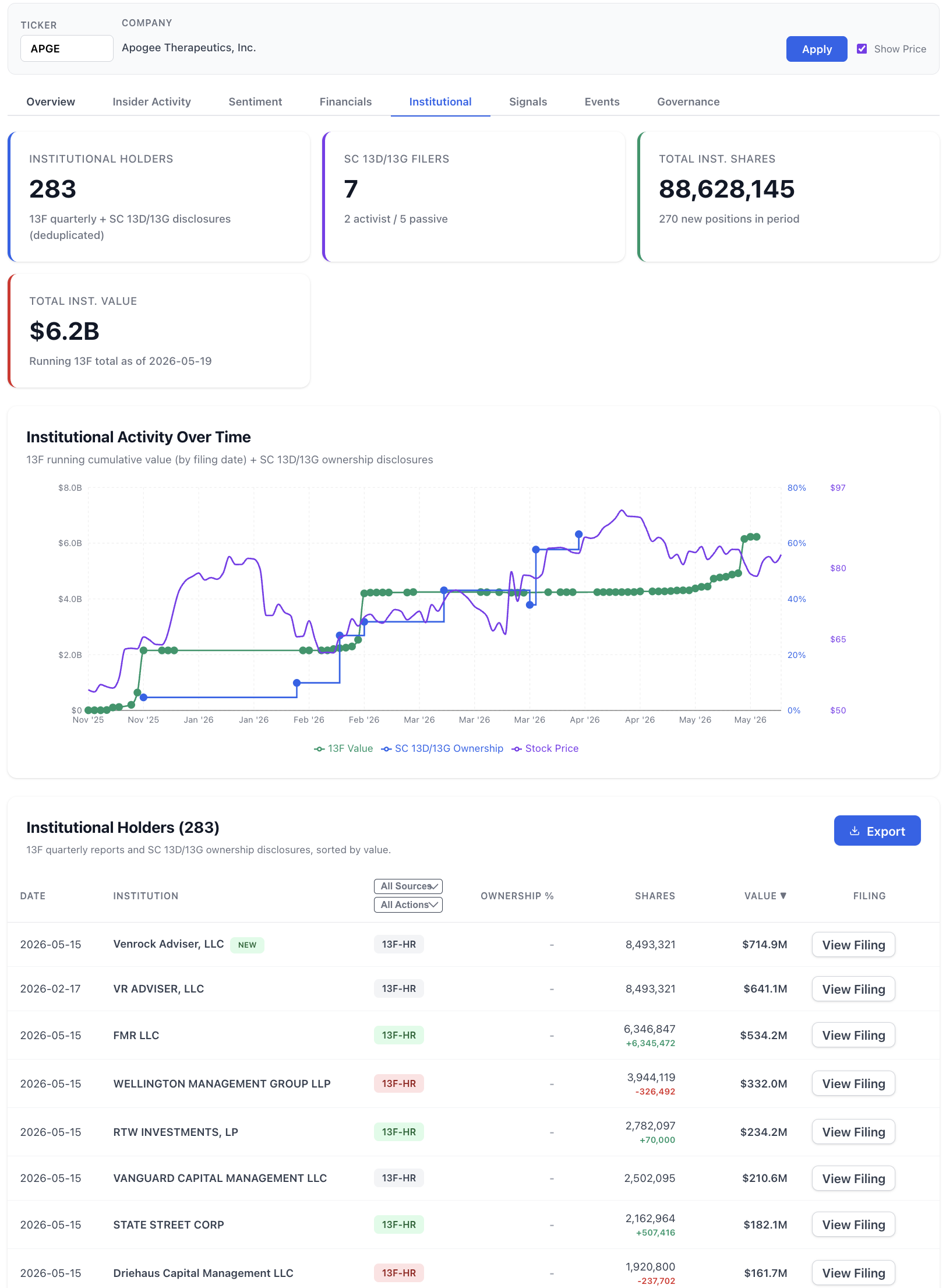The image size is (946, 1288).
Task: Click the VR ADVISER, LLC institution name
Action: click(158, 988)
